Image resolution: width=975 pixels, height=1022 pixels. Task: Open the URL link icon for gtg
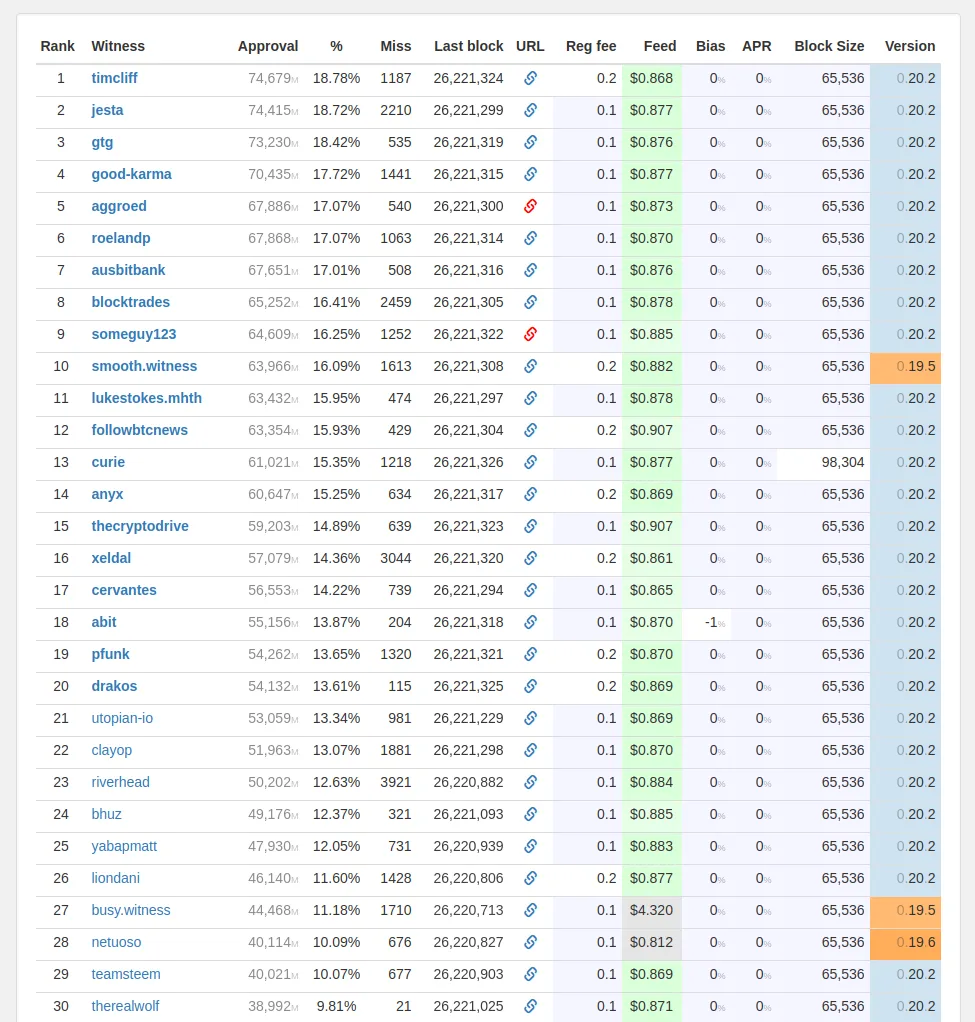click(531, 142)
